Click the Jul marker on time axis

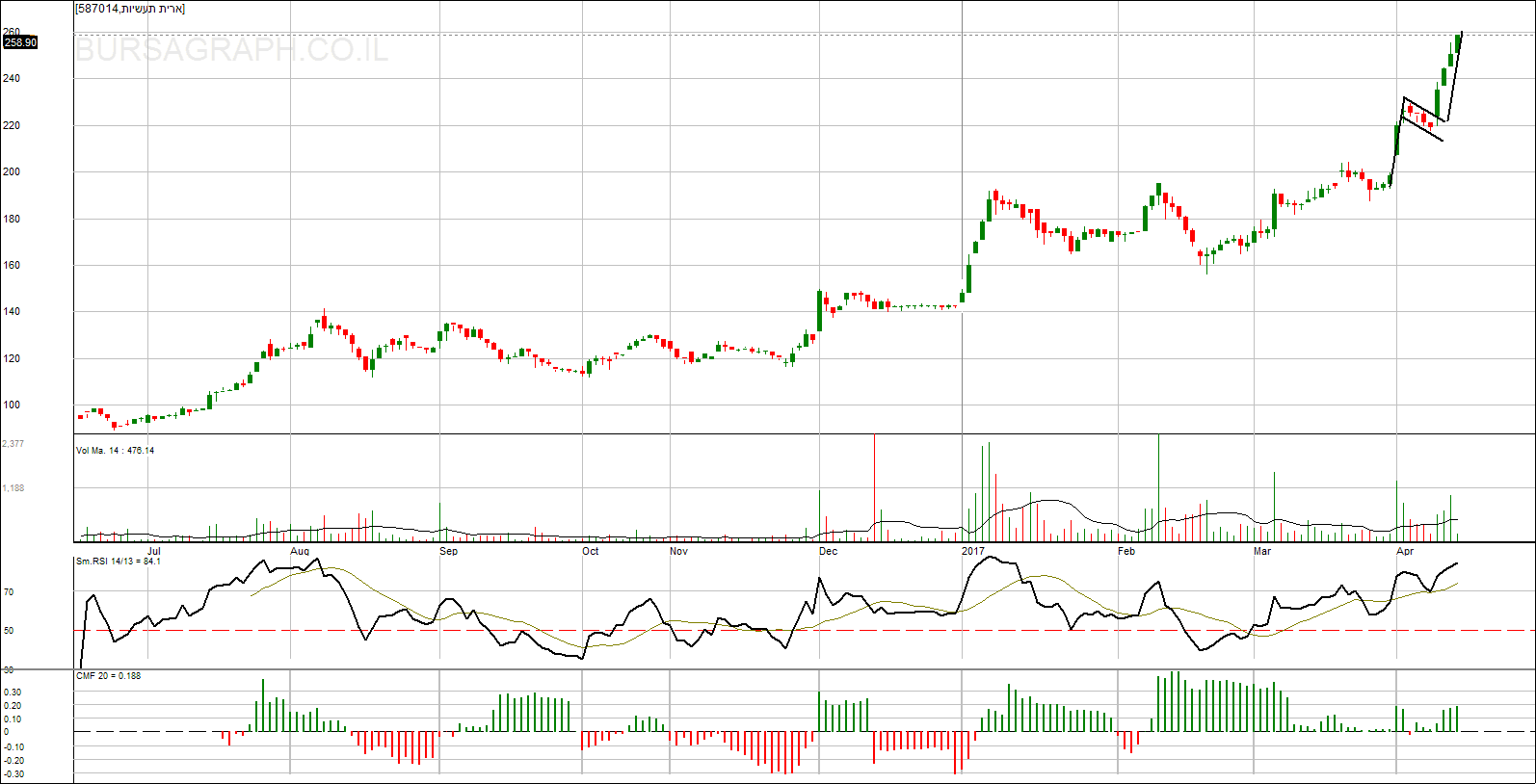[x=153, y=552]
